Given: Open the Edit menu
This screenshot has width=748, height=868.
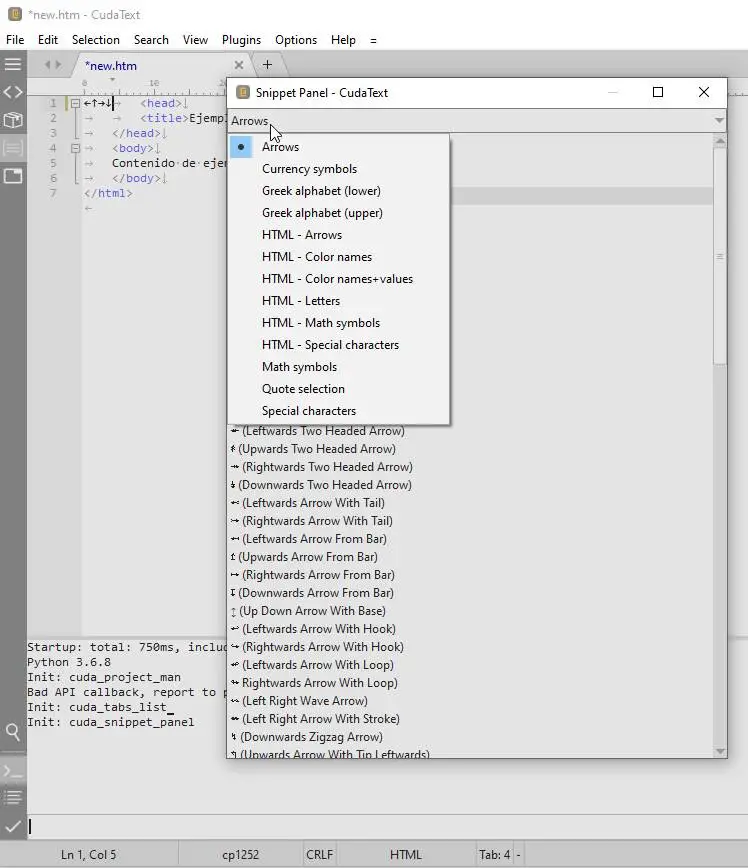Looking at the screenshot, I should click(48, 40).
